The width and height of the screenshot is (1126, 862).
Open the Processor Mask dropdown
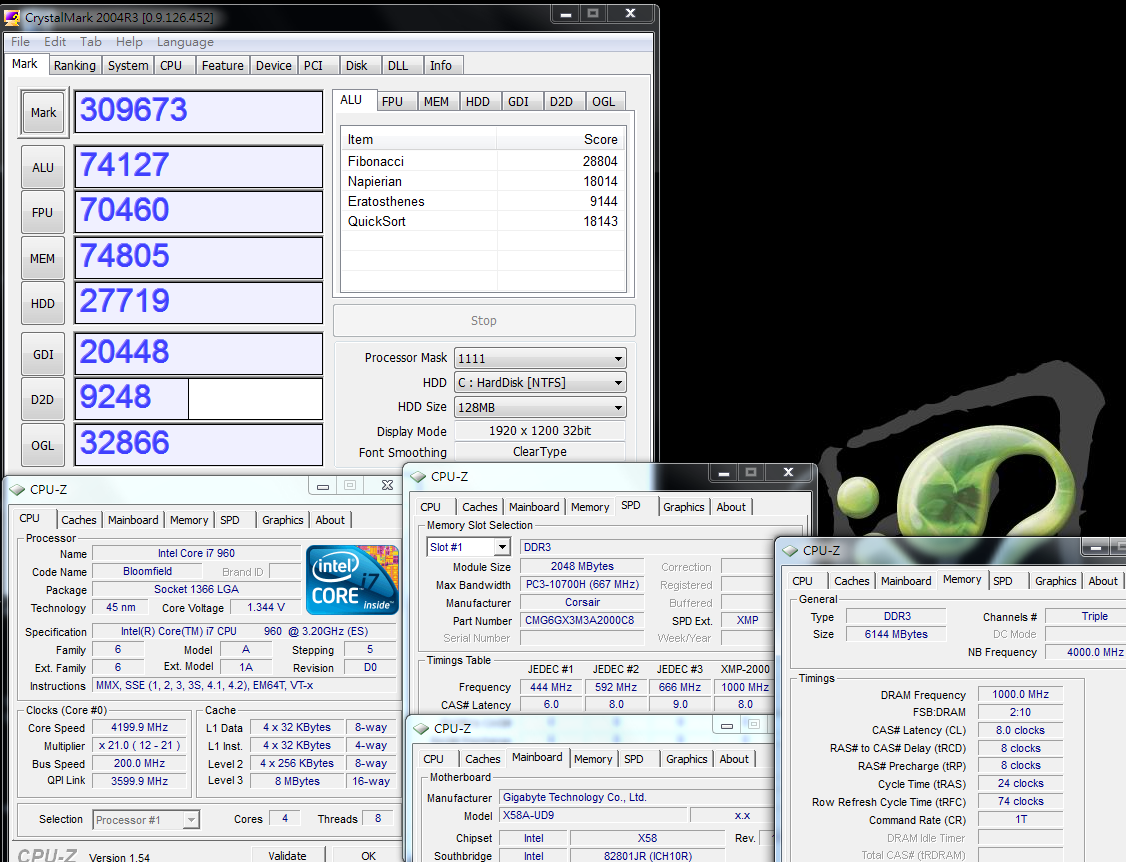tap(540, 358)
